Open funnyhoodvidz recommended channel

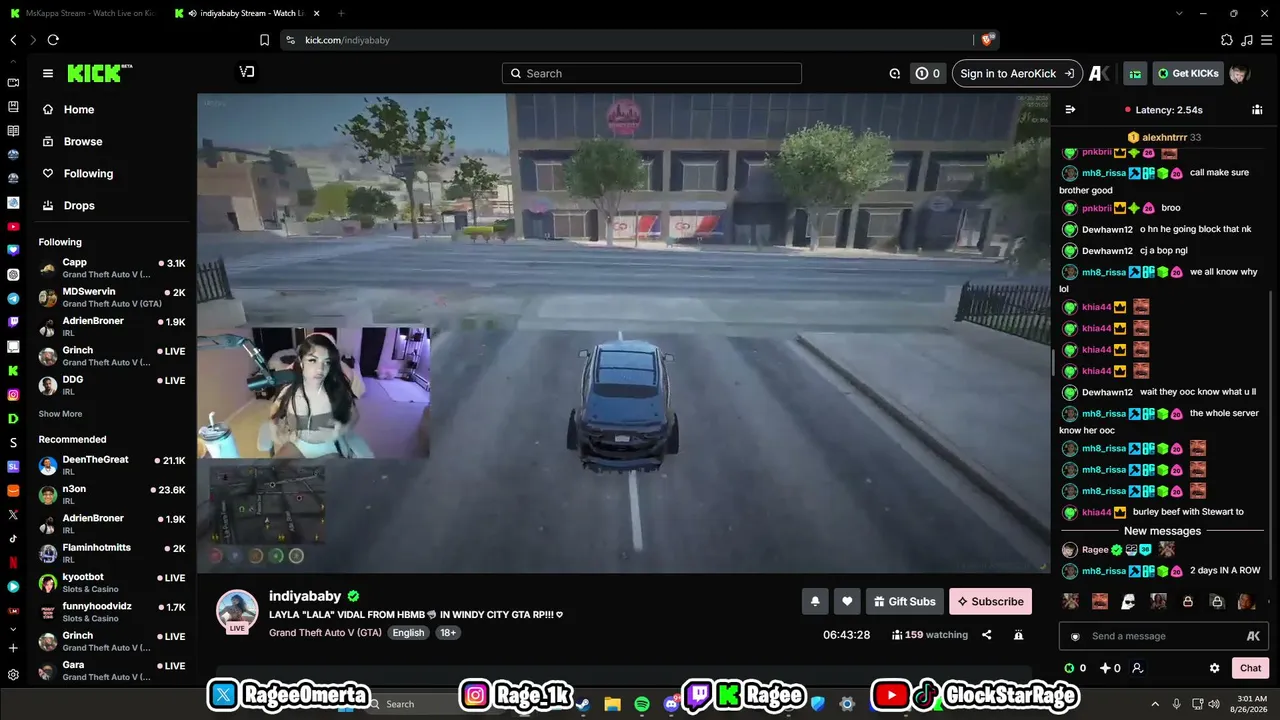click(x=112, y=612)
